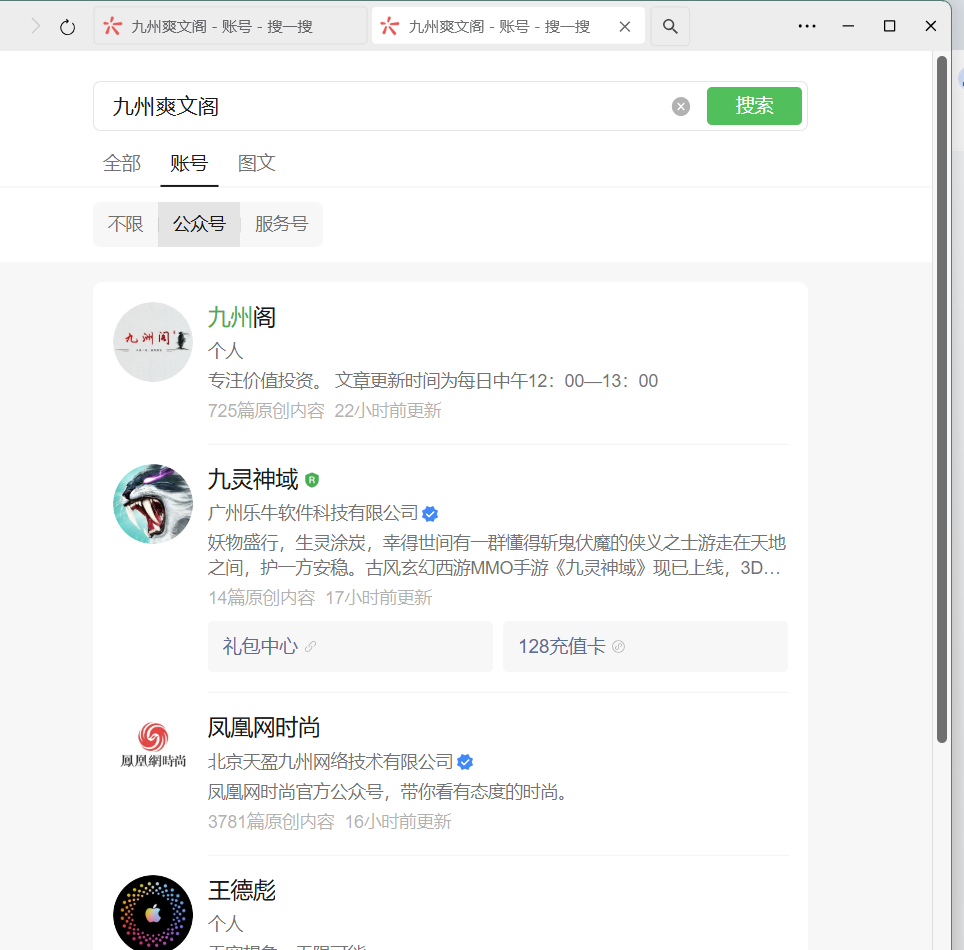
Task: Click mini-program icon next to 128充值卡
Action: 618,646
